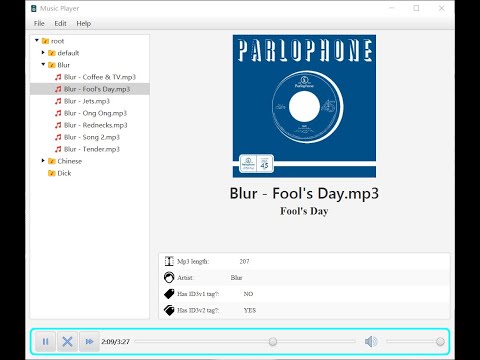Click the default folder label
The width and height of the screenshot is (480, 360).
tap(68, 53)
